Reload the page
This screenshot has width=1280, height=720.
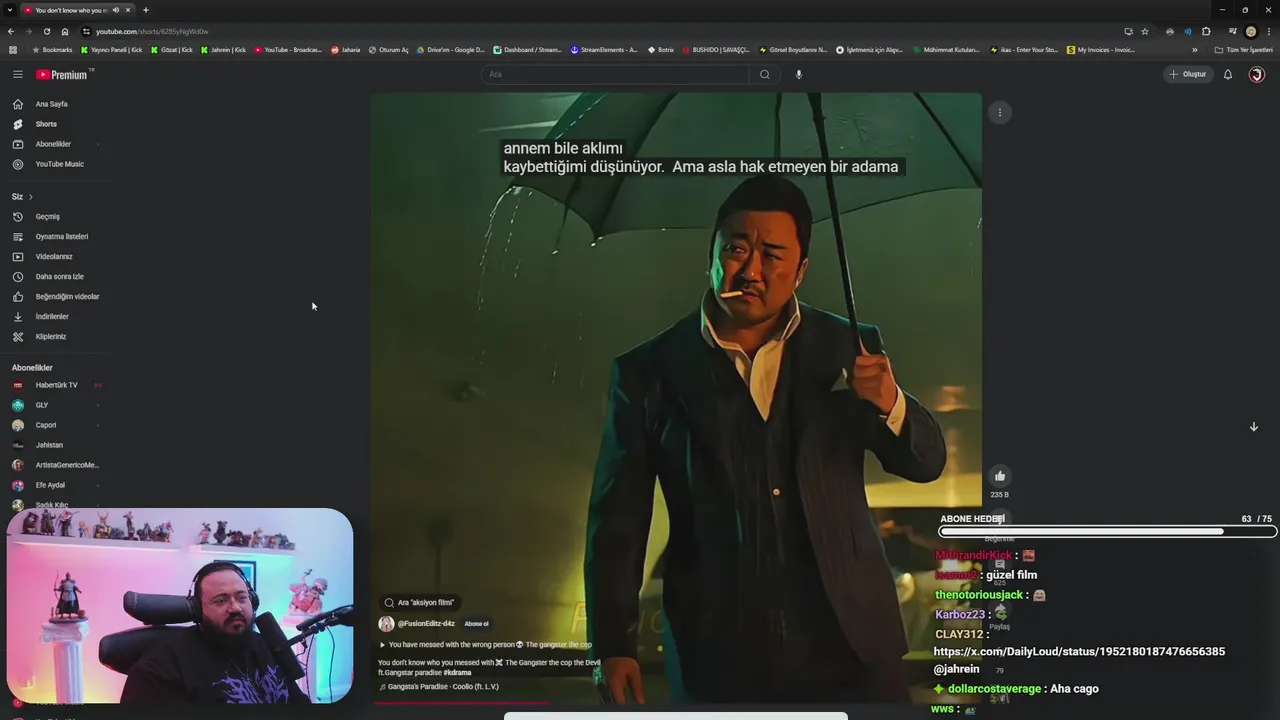(47, 31)
